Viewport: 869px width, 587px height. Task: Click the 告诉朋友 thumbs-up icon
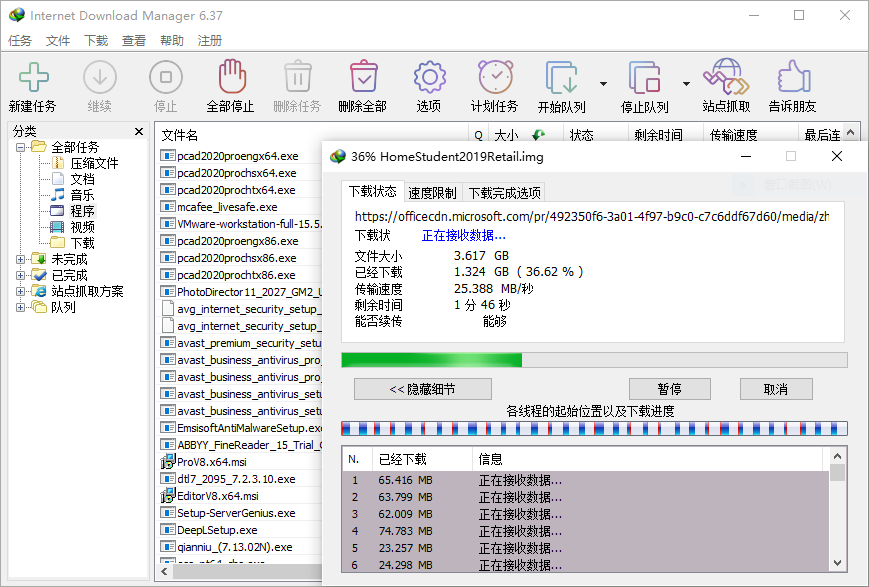(x=792, y=79)
